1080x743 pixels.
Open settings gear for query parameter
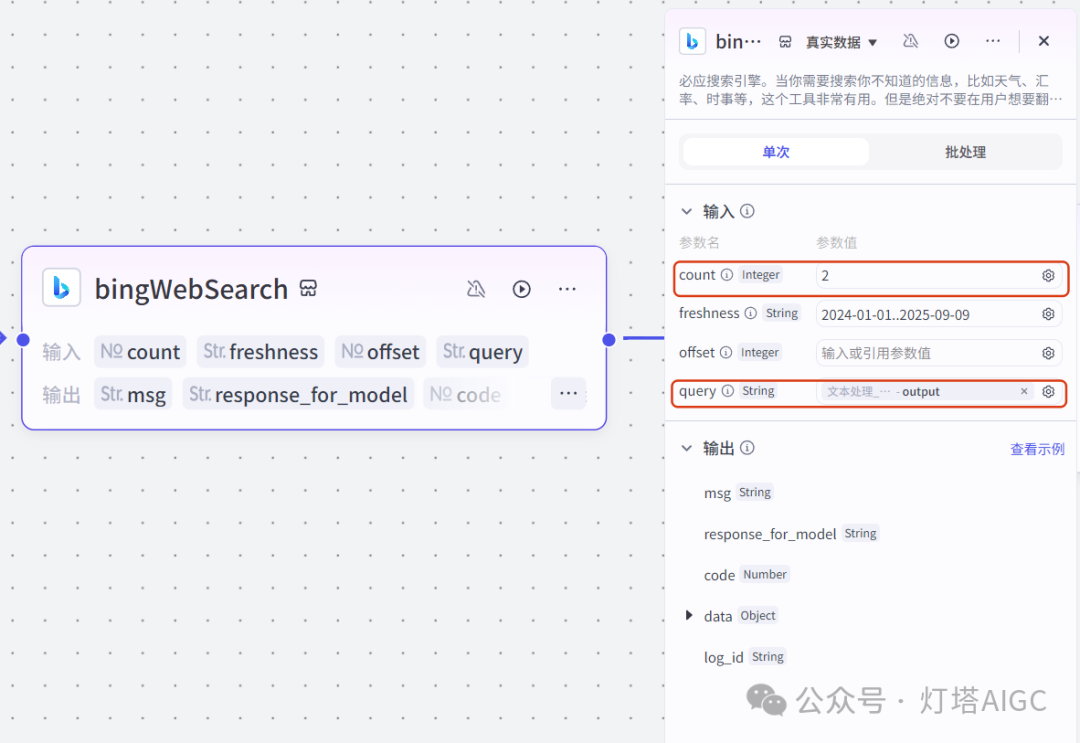click(x=1048, y=392)
